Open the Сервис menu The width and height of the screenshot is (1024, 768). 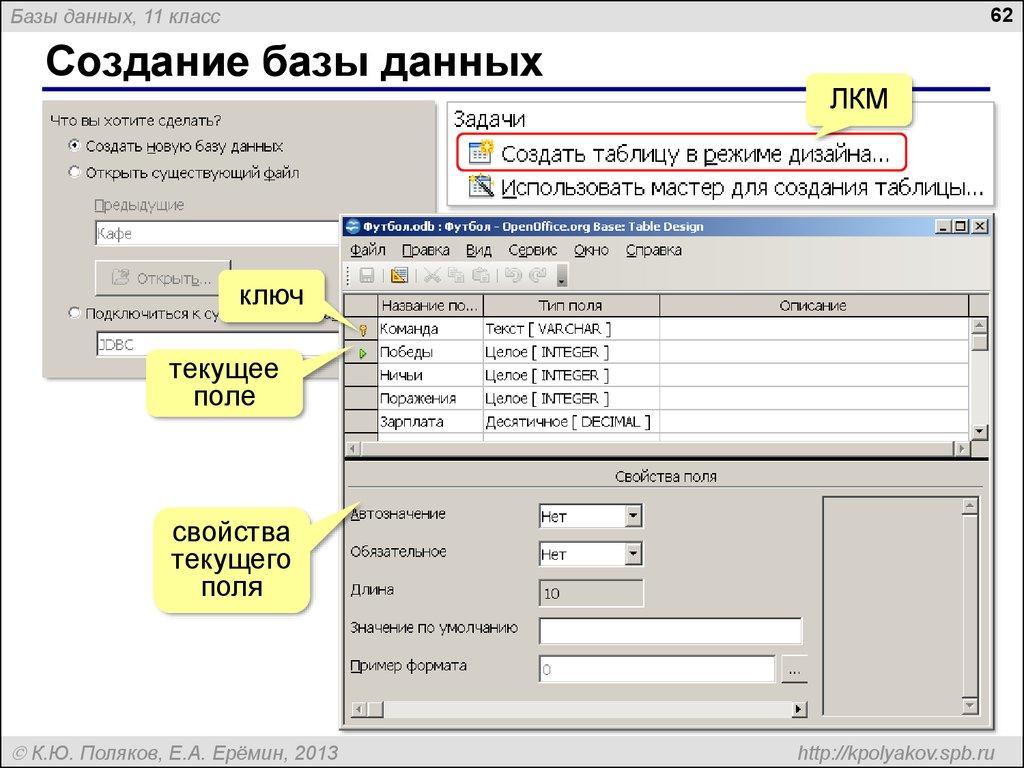tap(536, 250)
